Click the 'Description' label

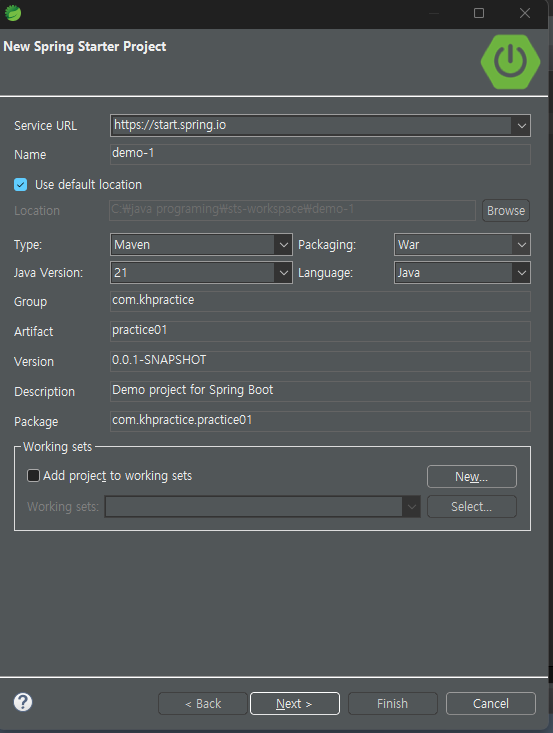click(44, 392)
